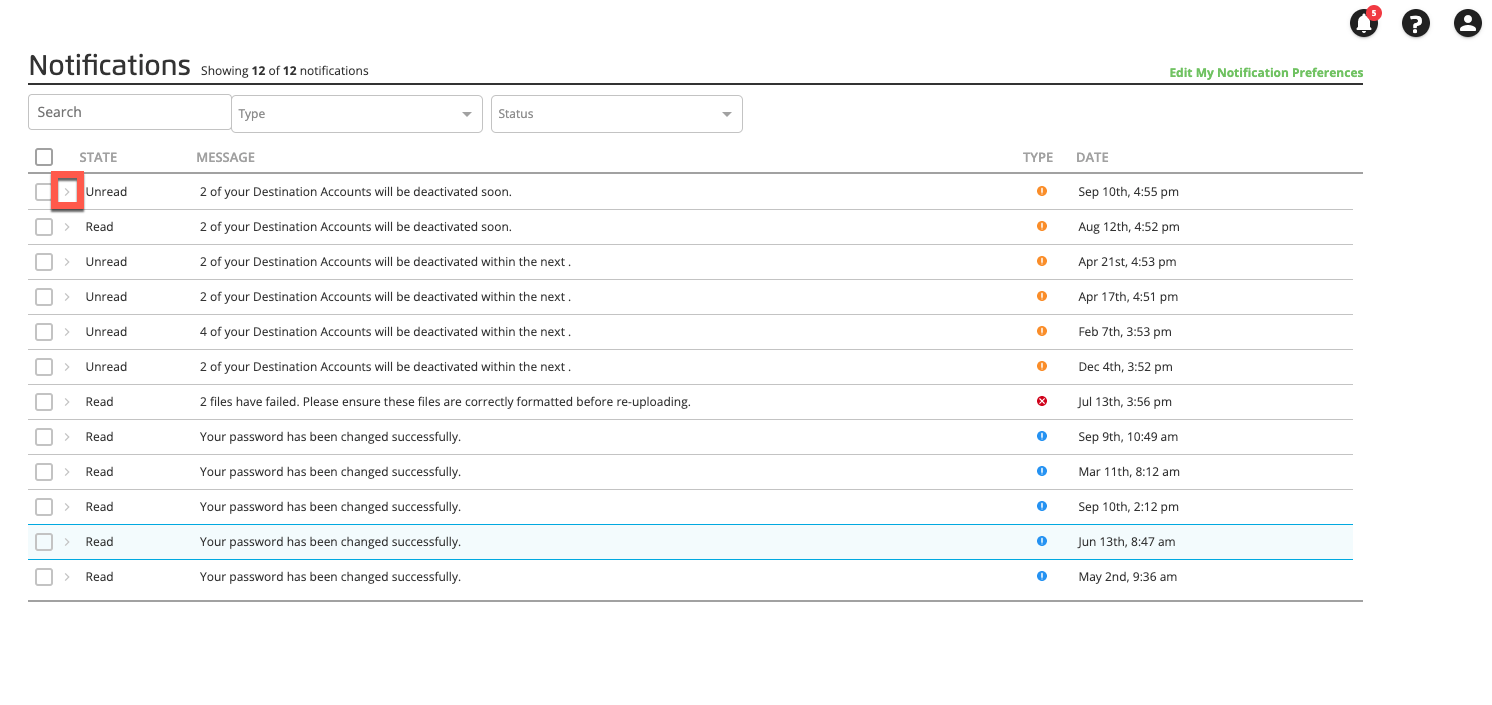Check the Sep 10th, 4:55 pm notification checkbox
This screenshot has width=1492, height=705.
pyautogui.click(x=44, y=192)
